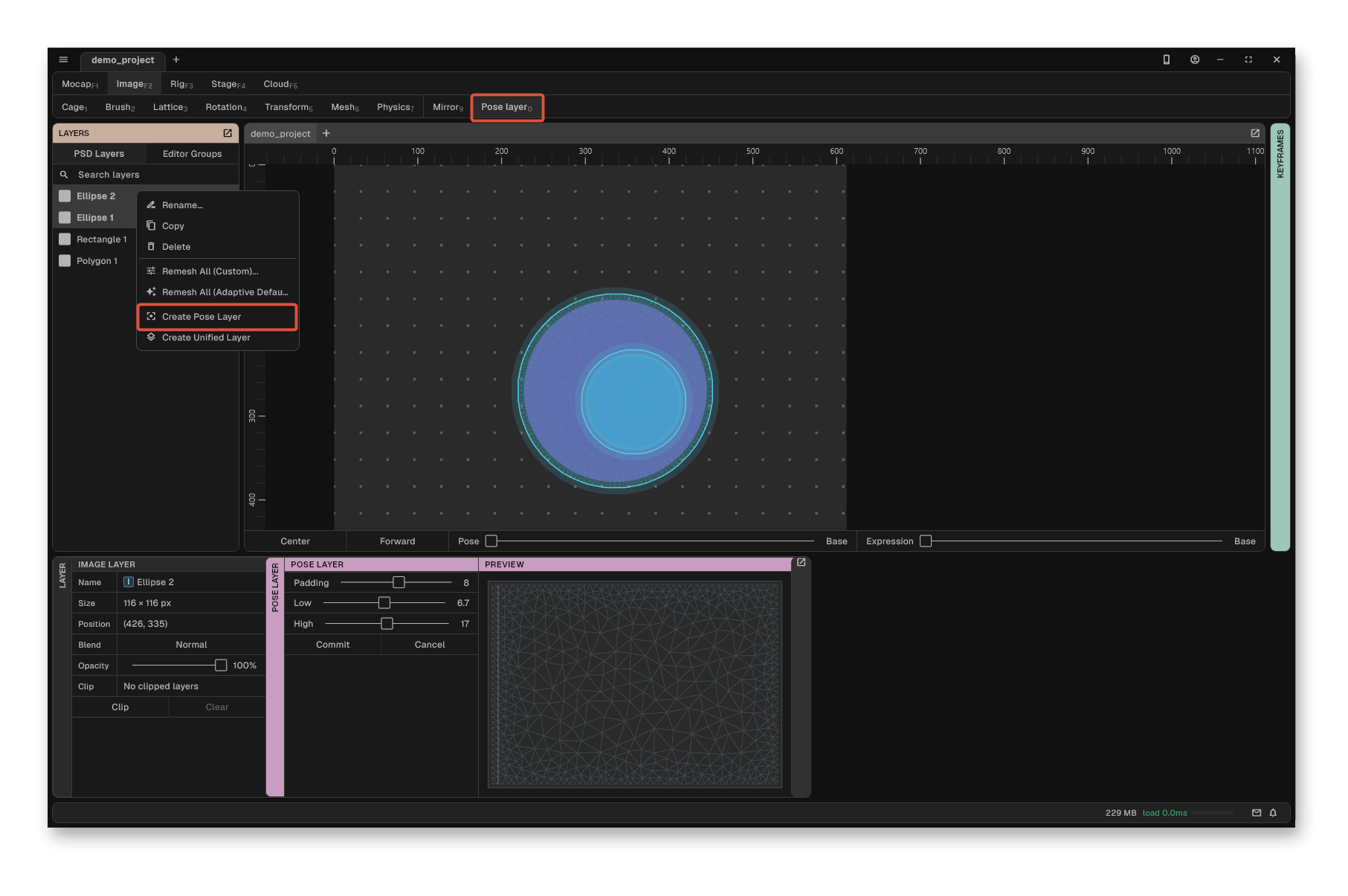
Task: Toggle the phone device icon
Action: point(1167,59)
